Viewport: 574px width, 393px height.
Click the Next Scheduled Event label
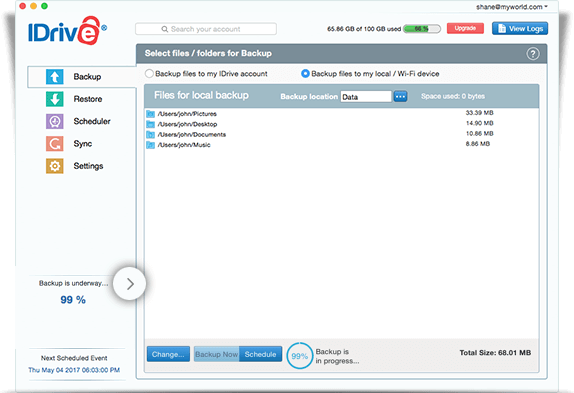click(74, 358)
